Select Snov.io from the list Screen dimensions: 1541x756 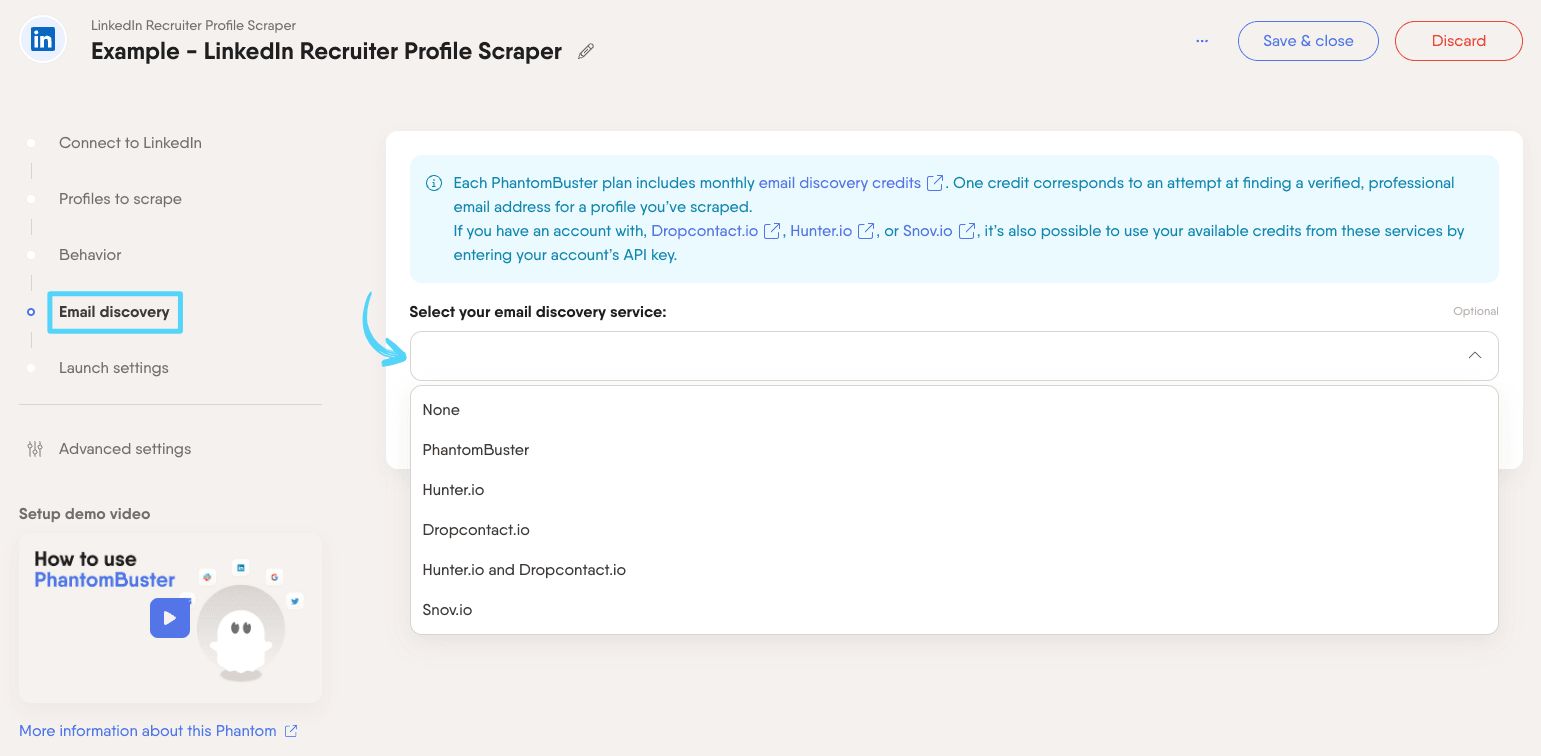[954, 610]
